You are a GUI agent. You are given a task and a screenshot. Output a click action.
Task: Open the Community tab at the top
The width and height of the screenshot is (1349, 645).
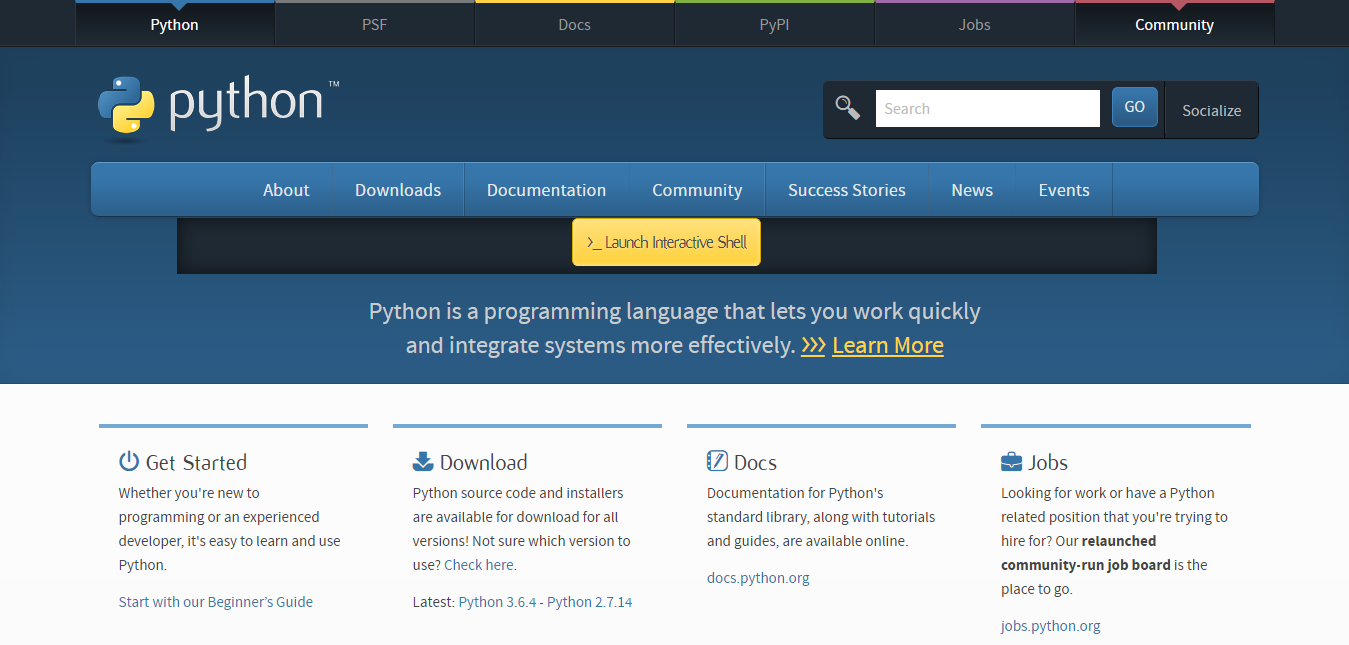point(1173,24)
